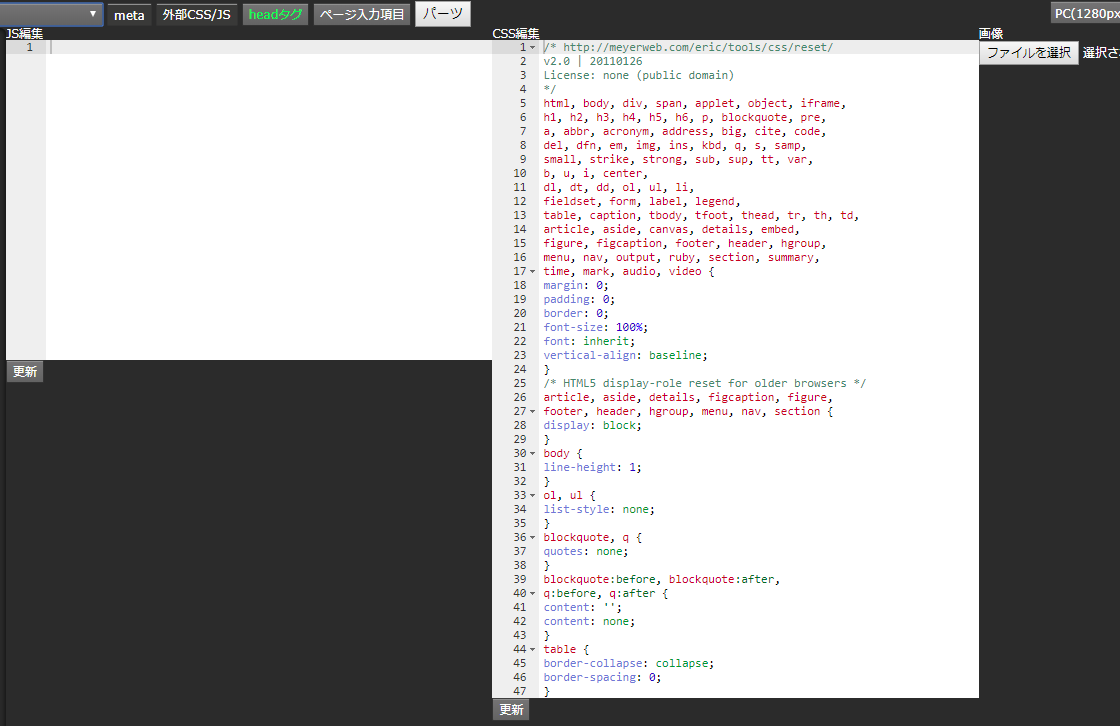
Task: Click the パーツ button
Action: (x=443, y=14)
